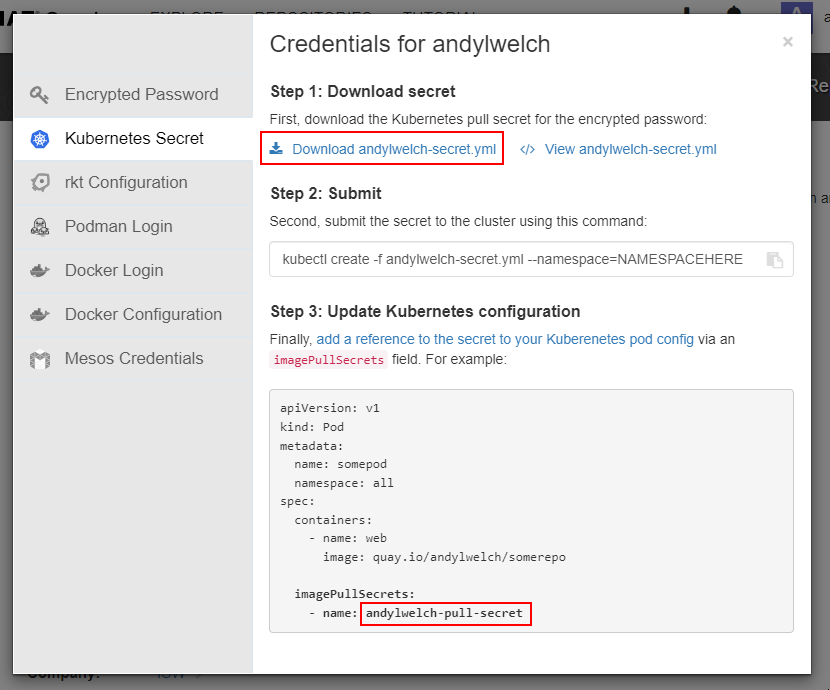The image size is (830, 690).
Task: Click the apiVersion line in the YAML example
Action: tap(330, 409)
